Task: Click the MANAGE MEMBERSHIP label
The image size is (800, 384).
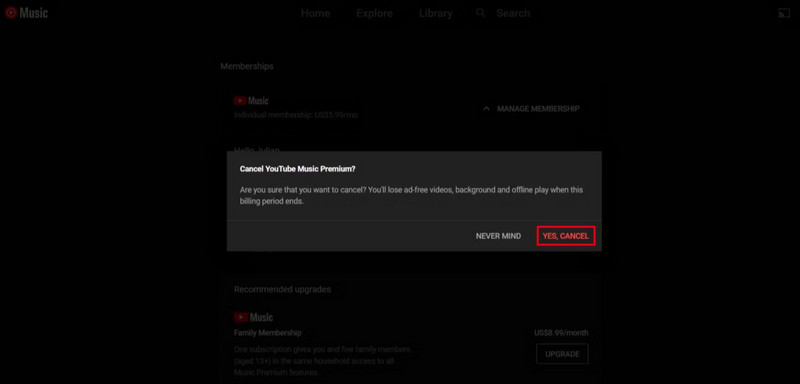Action: (538, 109)
